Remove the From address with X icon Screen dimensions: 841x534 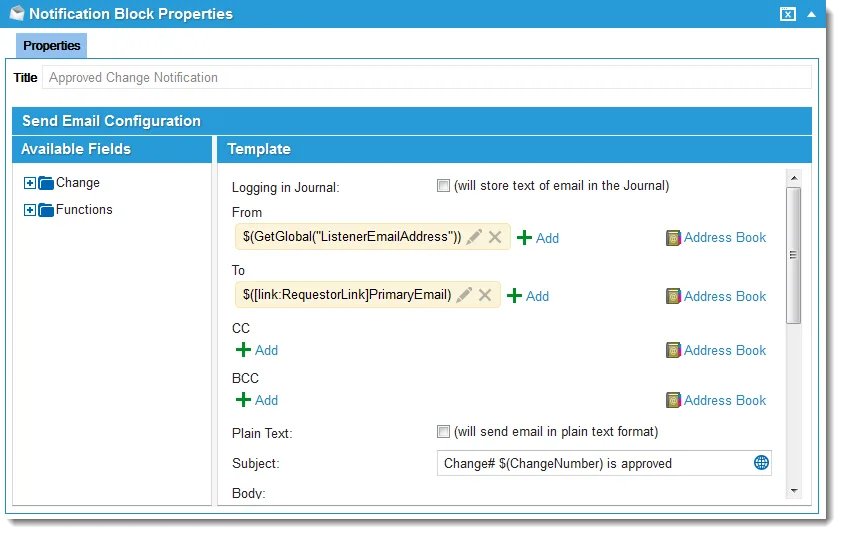495,237
